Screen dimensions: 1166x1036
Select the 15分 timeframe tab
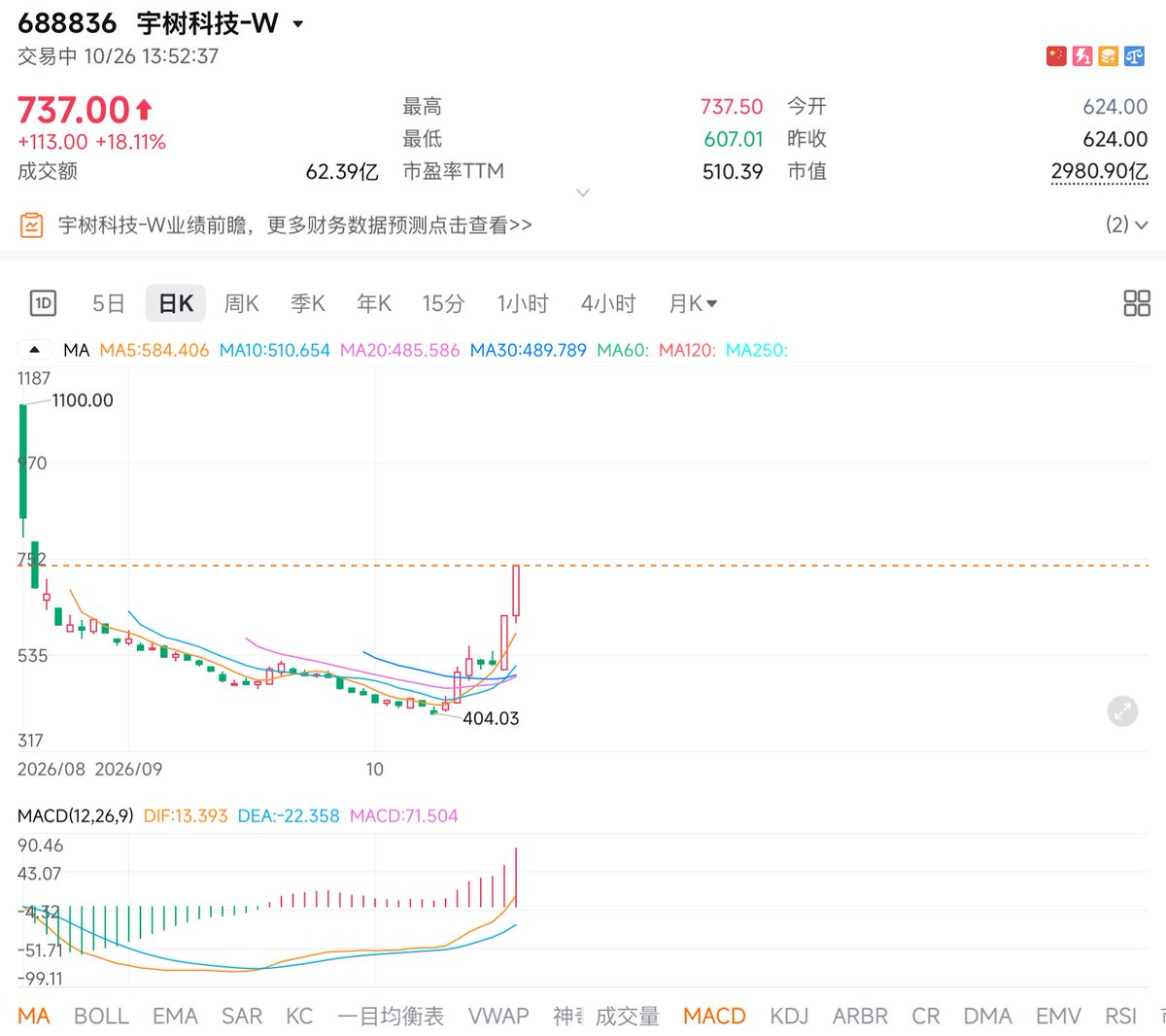click(x=443, y=304)
